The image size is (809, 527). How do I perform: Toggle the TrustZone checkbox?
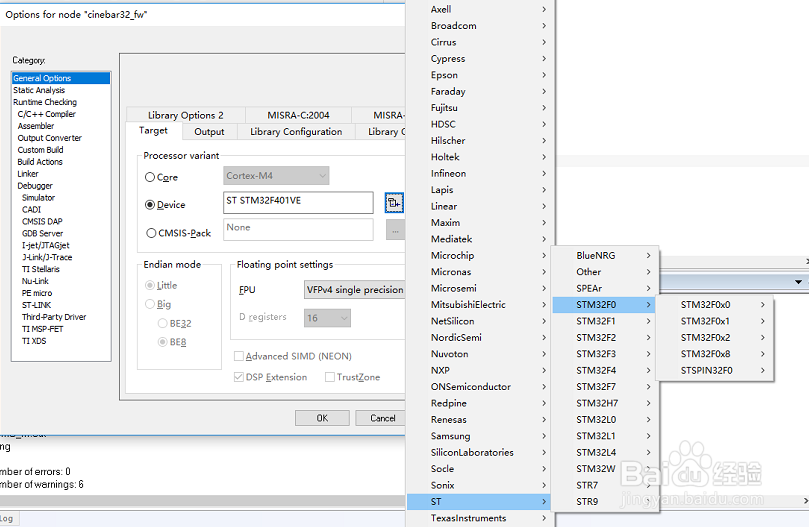pos(330,377)
